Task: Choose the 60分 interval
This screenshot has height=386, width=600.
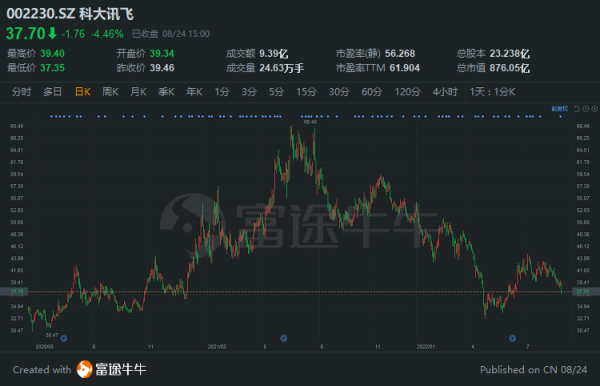Action: pos(372,92)
